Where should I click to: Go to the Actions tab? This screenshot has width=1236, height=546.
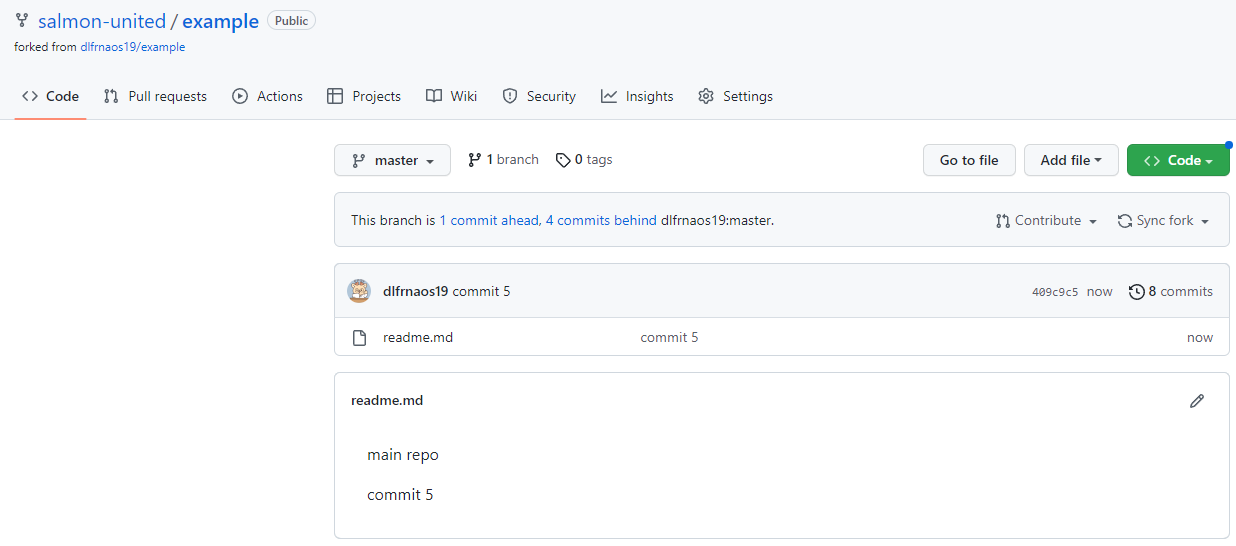[x=267, y=96]
